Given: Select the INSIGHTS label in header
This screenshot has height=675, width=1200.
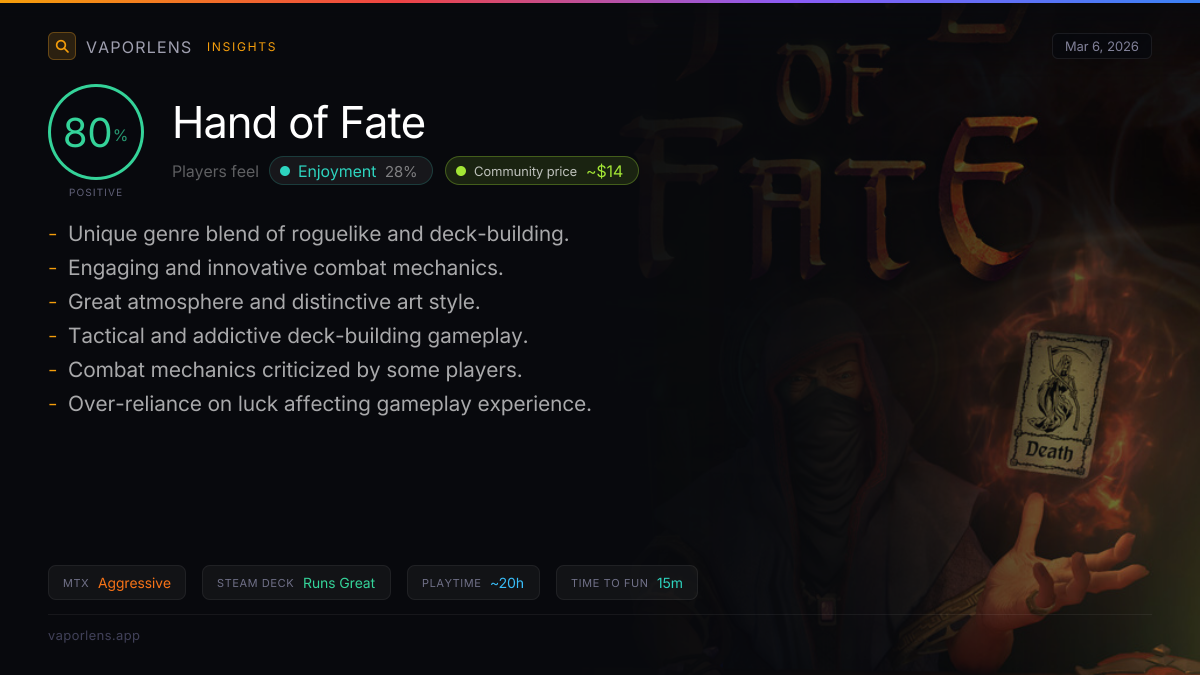Looking at the screenshot, I should (x=241, y=47).
